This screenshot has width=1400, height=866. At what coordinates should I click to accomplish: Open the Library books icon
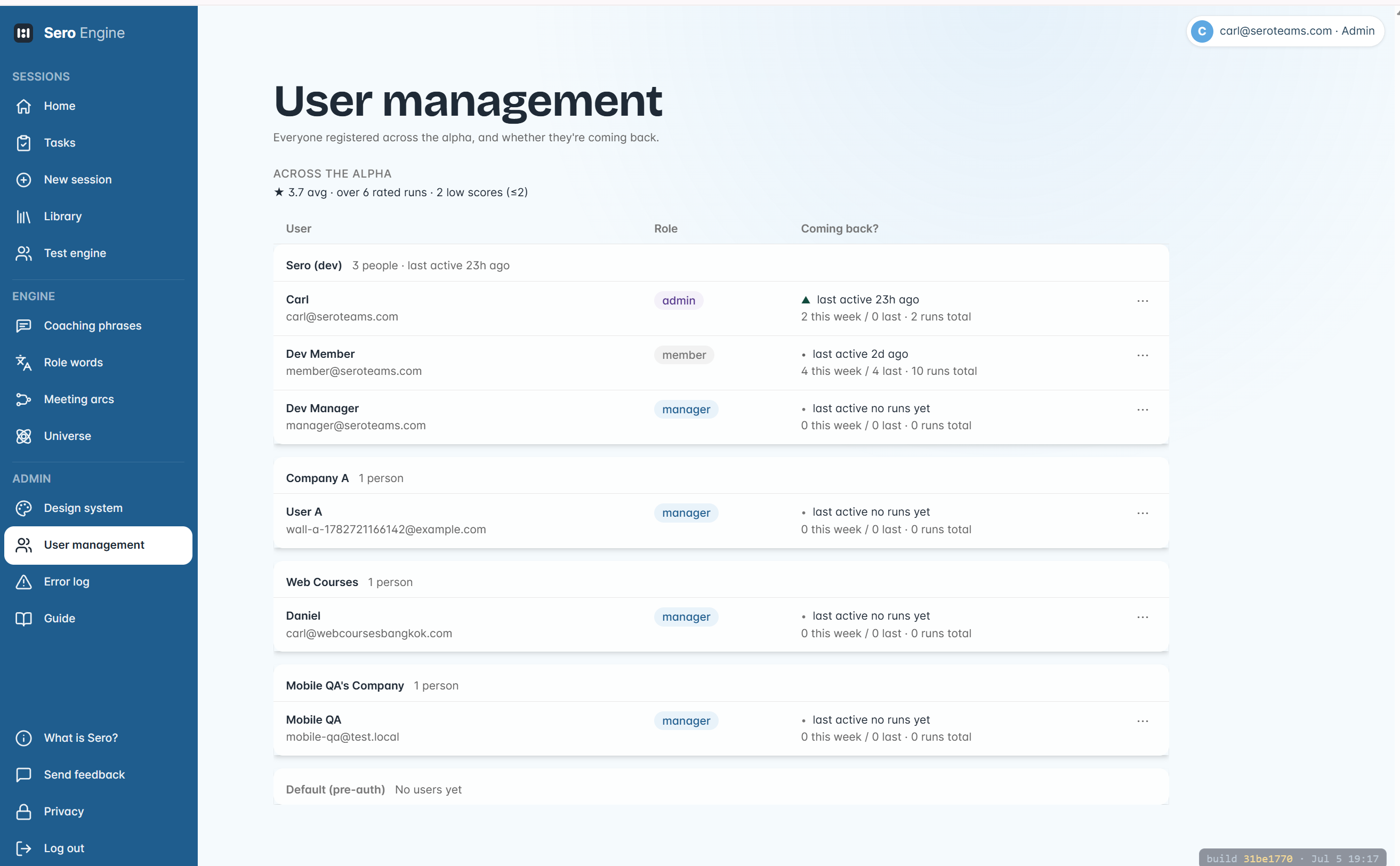pos(23,217)
